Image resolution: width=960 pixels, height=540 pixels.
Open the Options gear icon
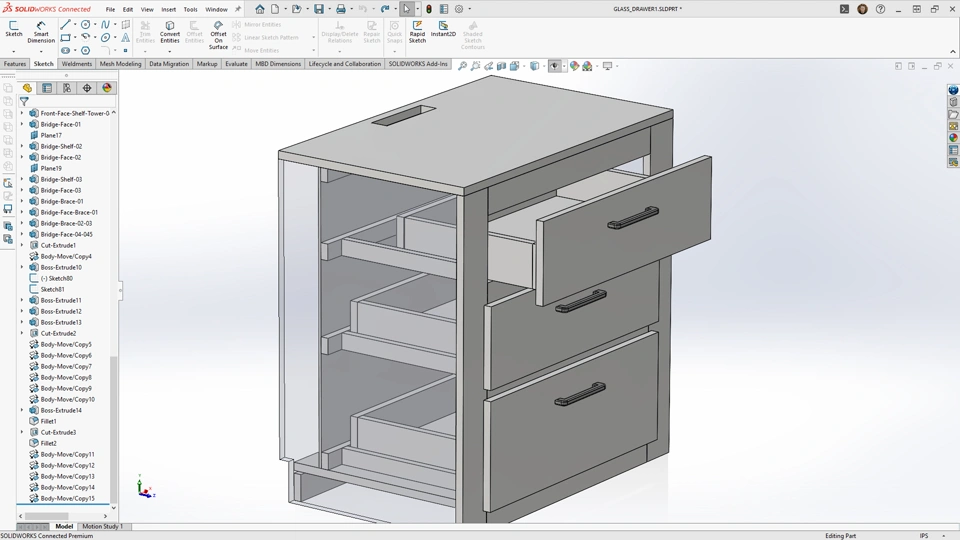tap(459, 9)
